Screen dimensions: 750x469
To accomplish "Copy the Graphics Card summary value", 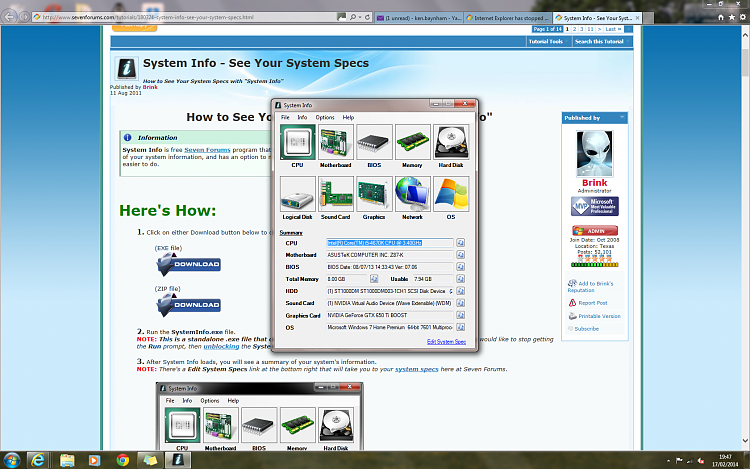I will click(460, 315).
